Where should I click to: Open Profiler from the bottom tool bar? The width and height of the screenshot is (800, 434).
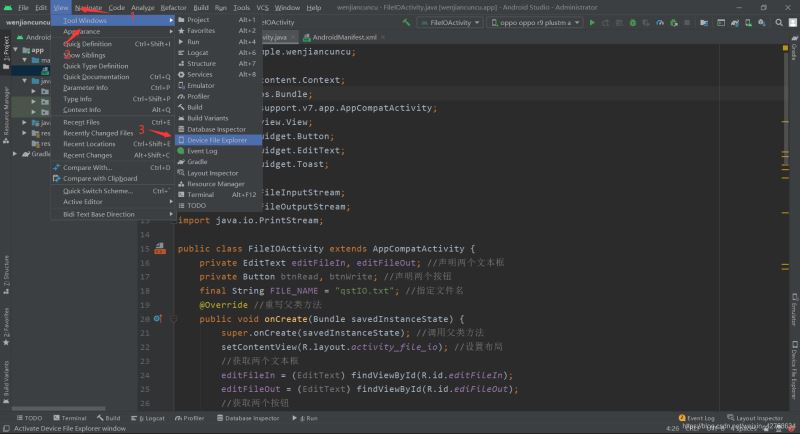coord(189,418)
